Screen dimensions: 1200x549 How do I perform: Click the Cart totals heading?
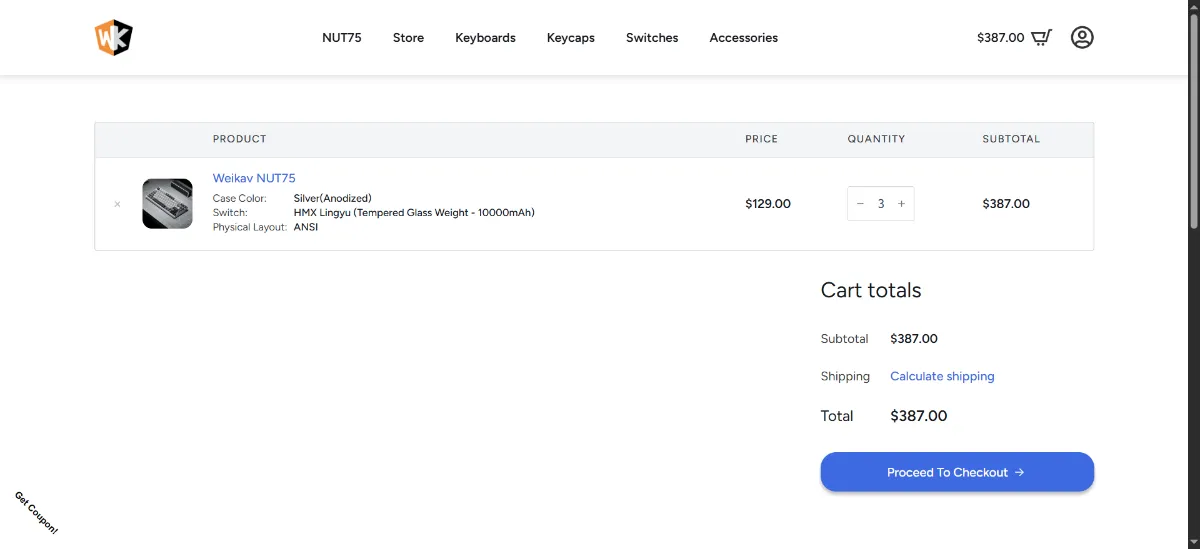click(x=871, y=290)
